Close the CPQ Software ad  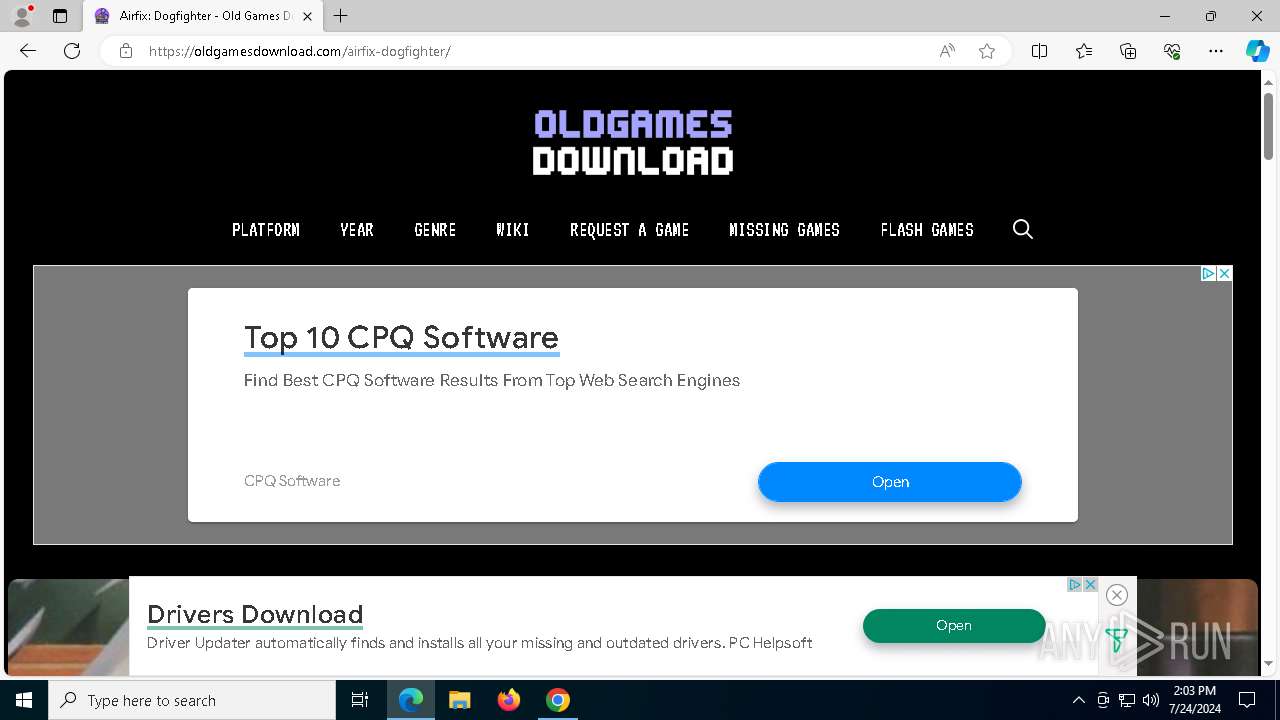(x=1224, y=273)
